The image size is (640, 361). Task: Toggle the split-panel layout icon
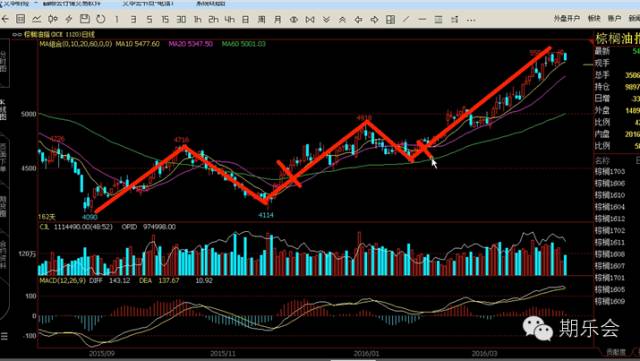390,19
